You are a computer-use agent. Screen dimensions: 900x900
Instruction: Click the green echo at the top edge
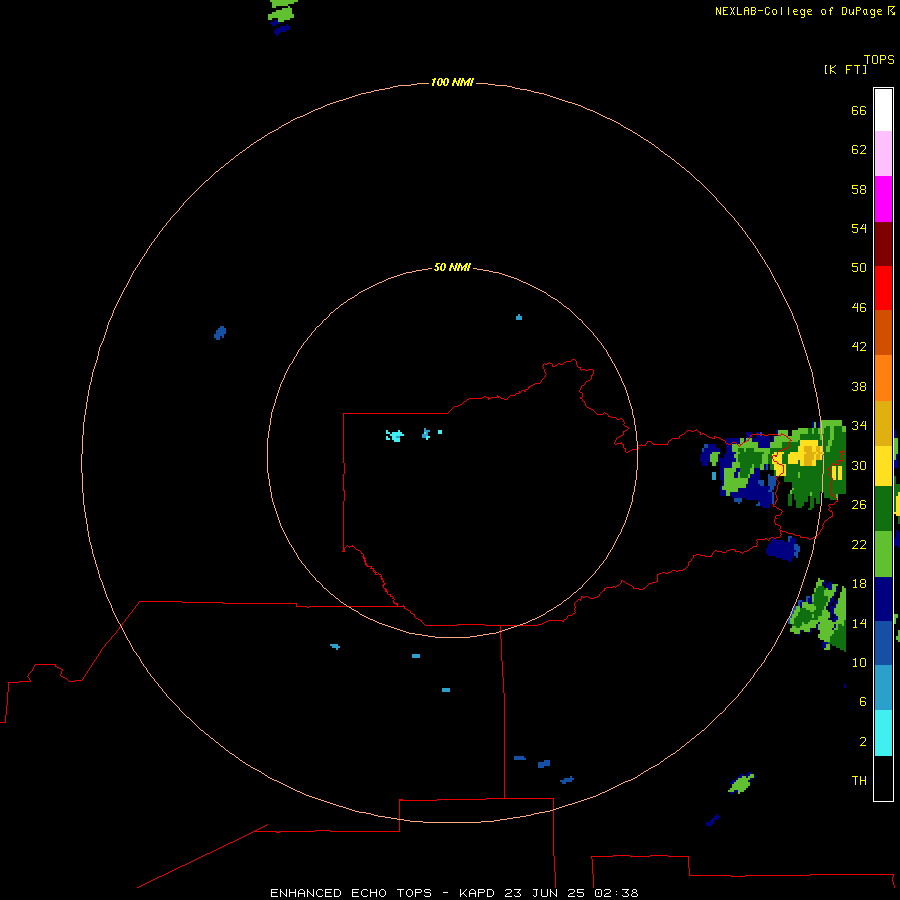click(282, 10)
